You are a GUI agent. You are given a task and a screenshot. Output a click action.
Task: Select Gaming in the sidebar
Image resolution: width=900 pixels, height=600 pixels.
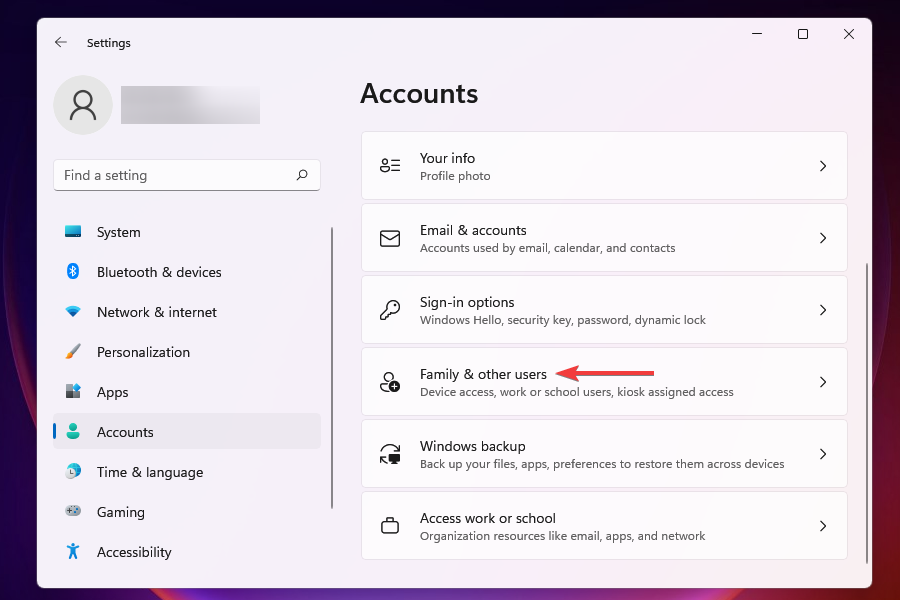[120, 512]
